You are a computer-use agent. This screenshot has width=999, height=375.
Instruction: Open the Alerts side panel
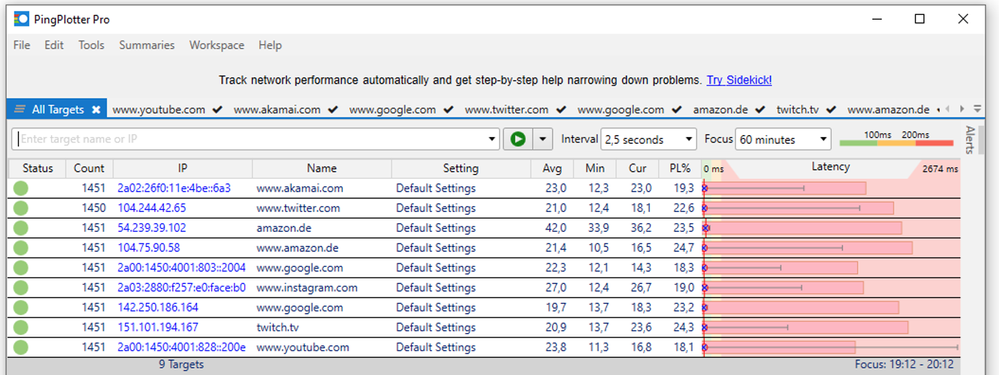tap(970, 140)
